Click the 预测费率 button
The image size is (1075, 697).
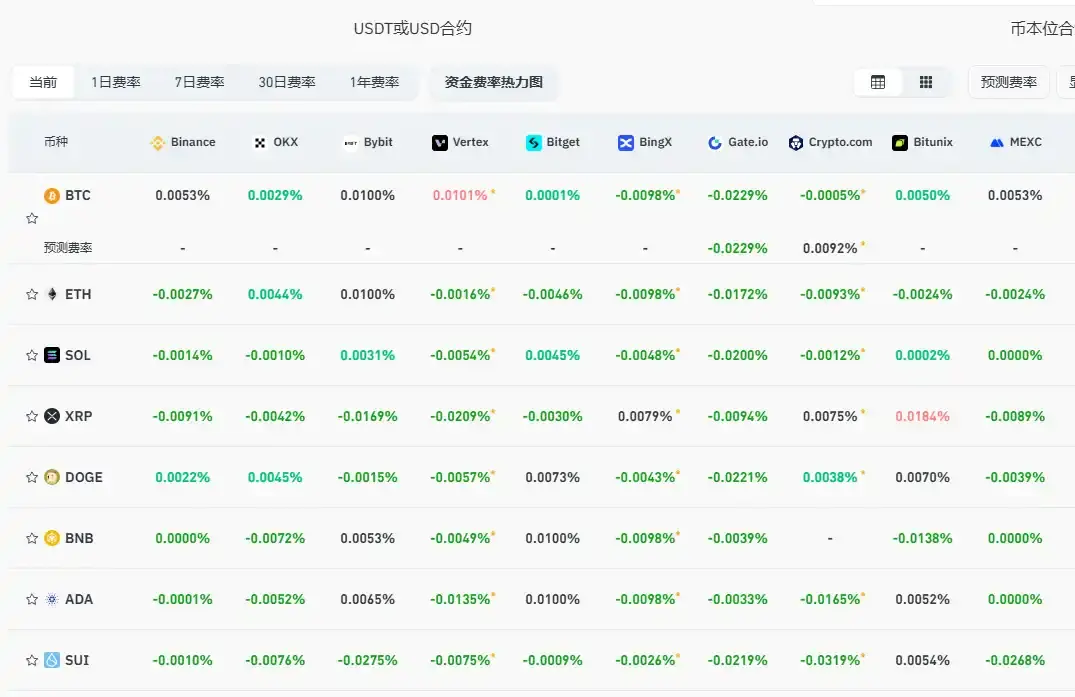pos(1008,82)
